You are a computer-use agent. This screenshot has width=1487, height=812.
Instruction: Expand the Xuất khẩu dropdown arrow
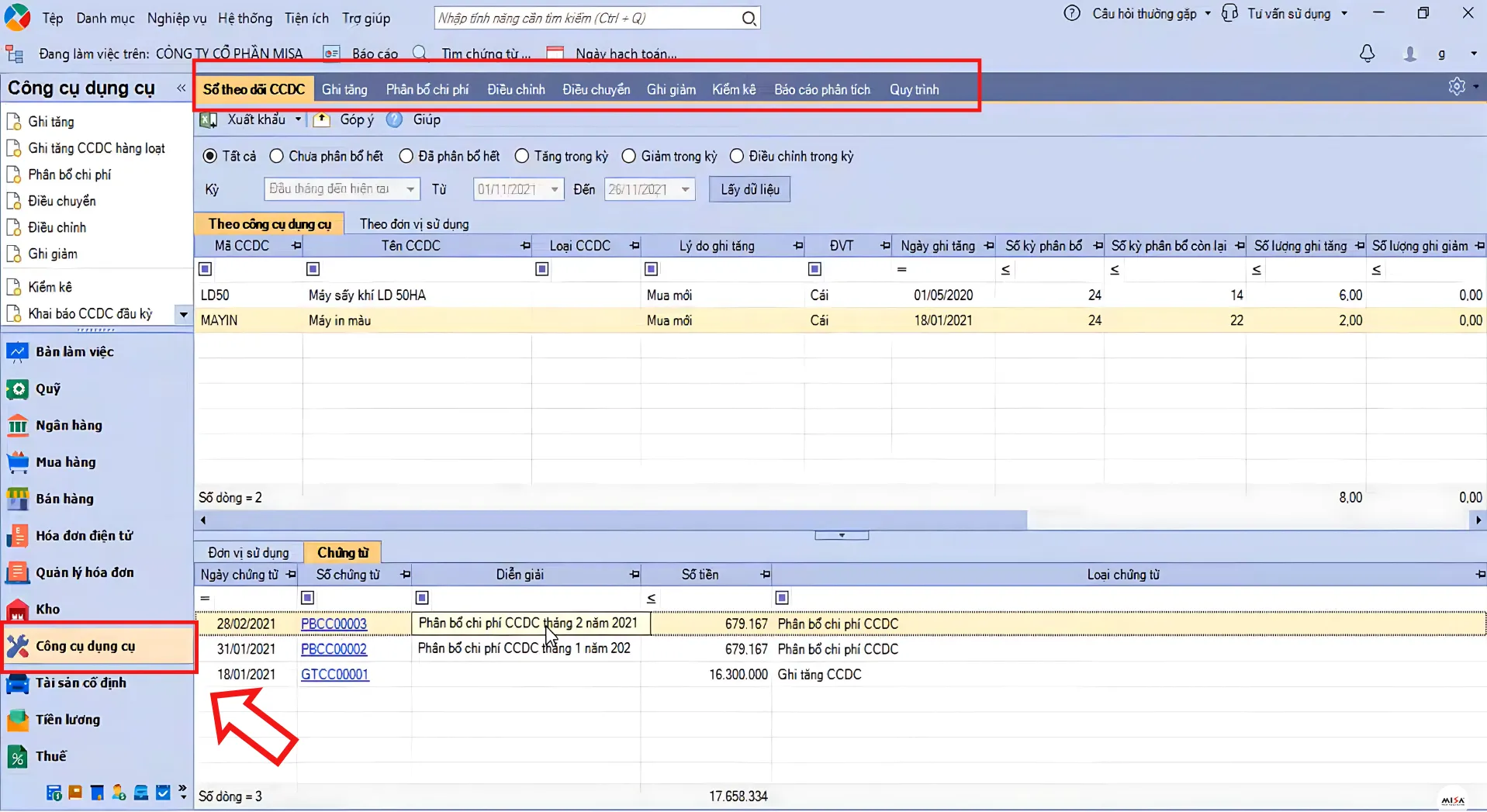tap(298, 119)
